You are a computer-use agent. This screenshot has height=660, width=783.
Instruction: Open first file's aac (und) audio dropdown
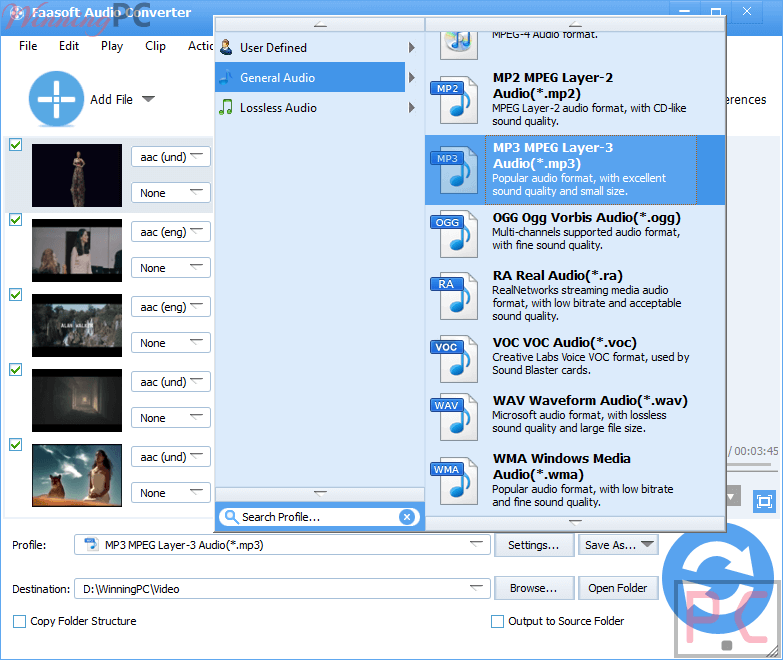[171, 157]
